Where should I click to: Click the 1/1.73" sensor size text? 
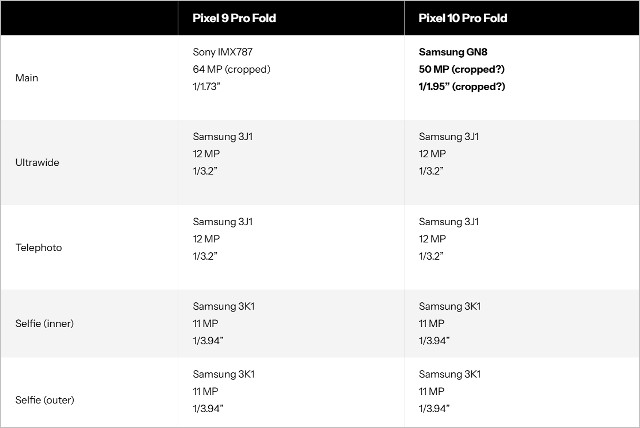pyautogui.click(x=206, y=86)
